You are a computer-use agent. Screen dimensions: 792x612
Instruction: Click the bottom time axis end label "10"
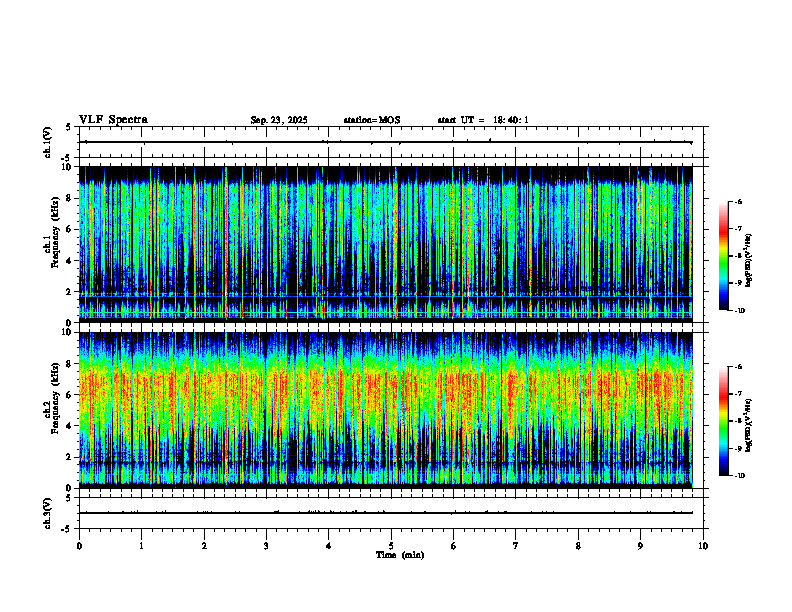703,546
